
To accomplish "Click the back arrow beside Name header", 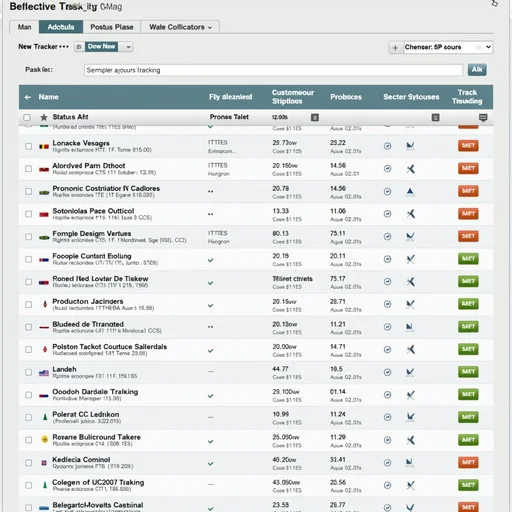I will (28, 97).
